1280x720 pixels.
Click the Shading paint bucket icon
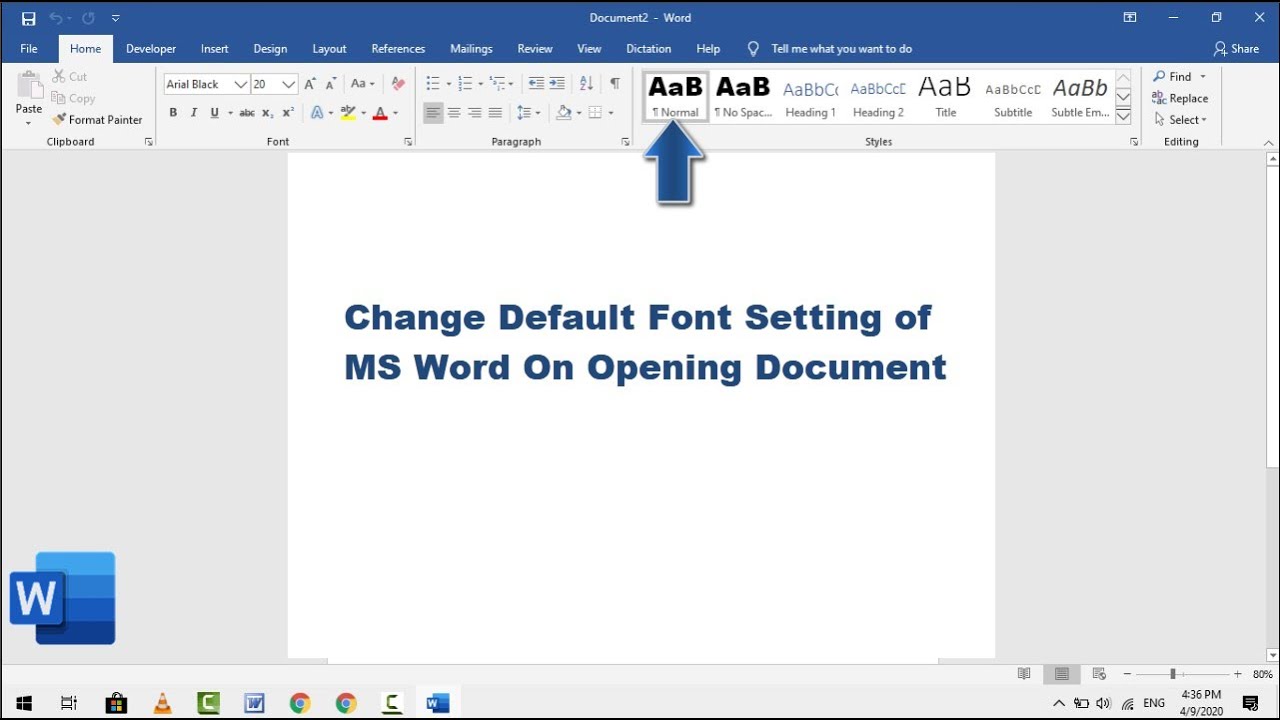tap(563, 113)
